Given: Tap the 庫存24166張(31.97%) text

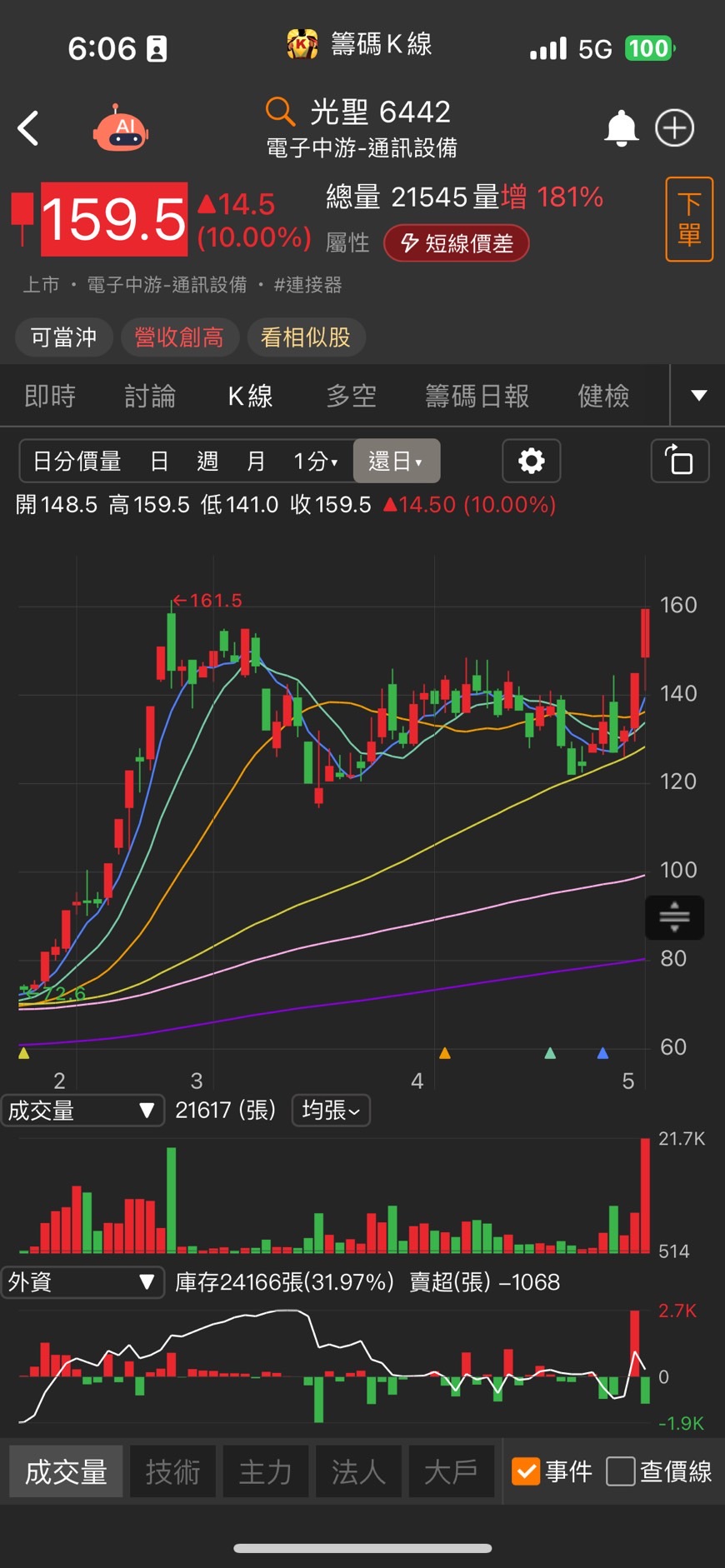Looking at the screenshot, I should click(x=284, y=1282).
